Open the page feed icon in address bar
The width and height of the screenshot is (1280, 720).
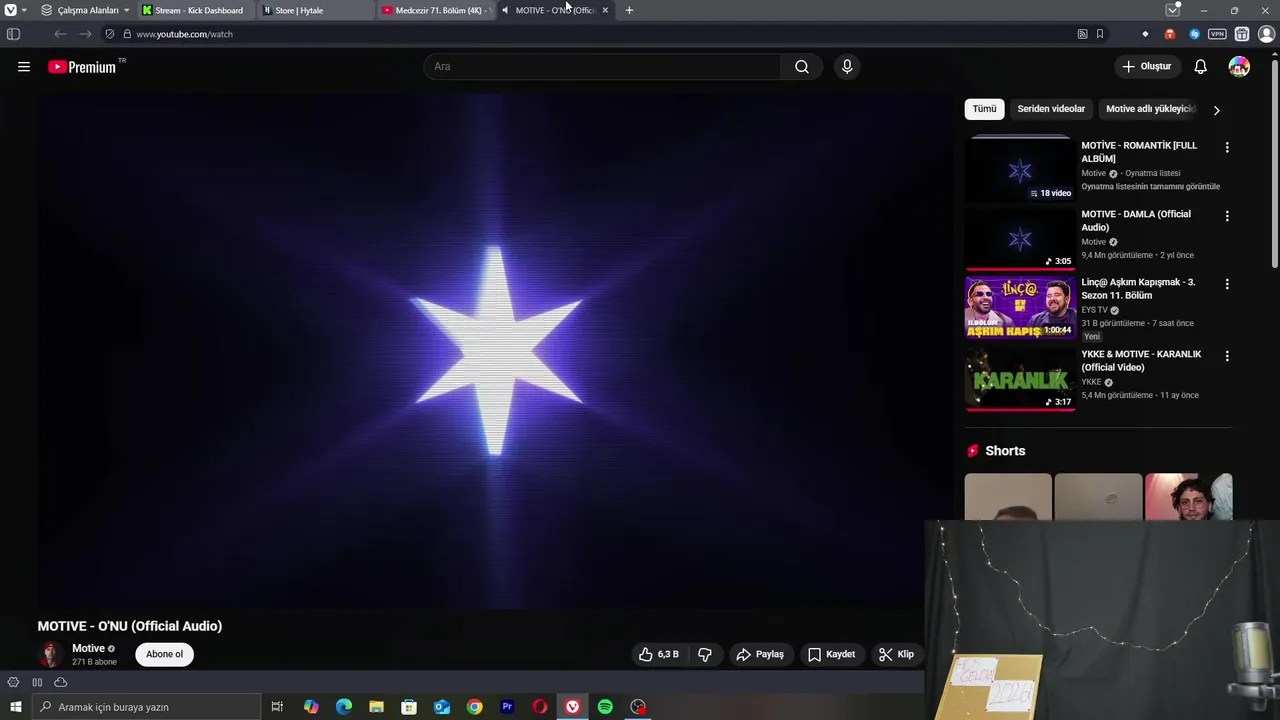pos(1082,34)
